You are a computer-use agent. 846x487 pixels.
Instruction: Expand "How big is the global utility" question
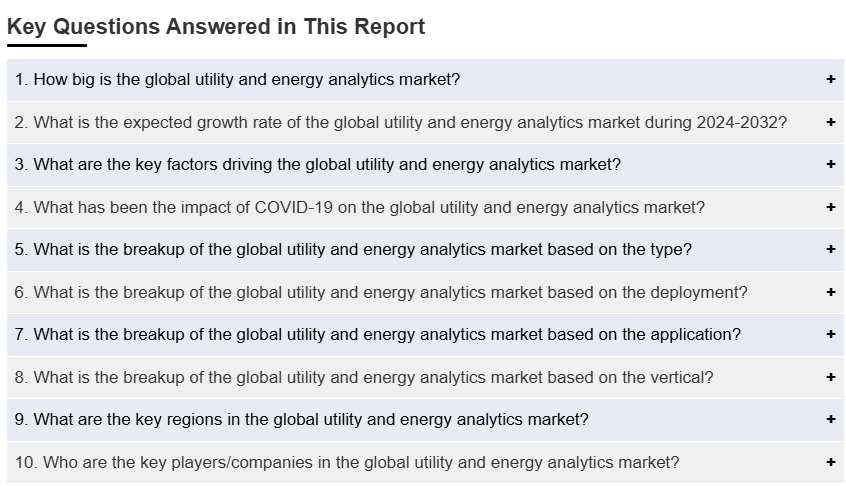point(237,80)
